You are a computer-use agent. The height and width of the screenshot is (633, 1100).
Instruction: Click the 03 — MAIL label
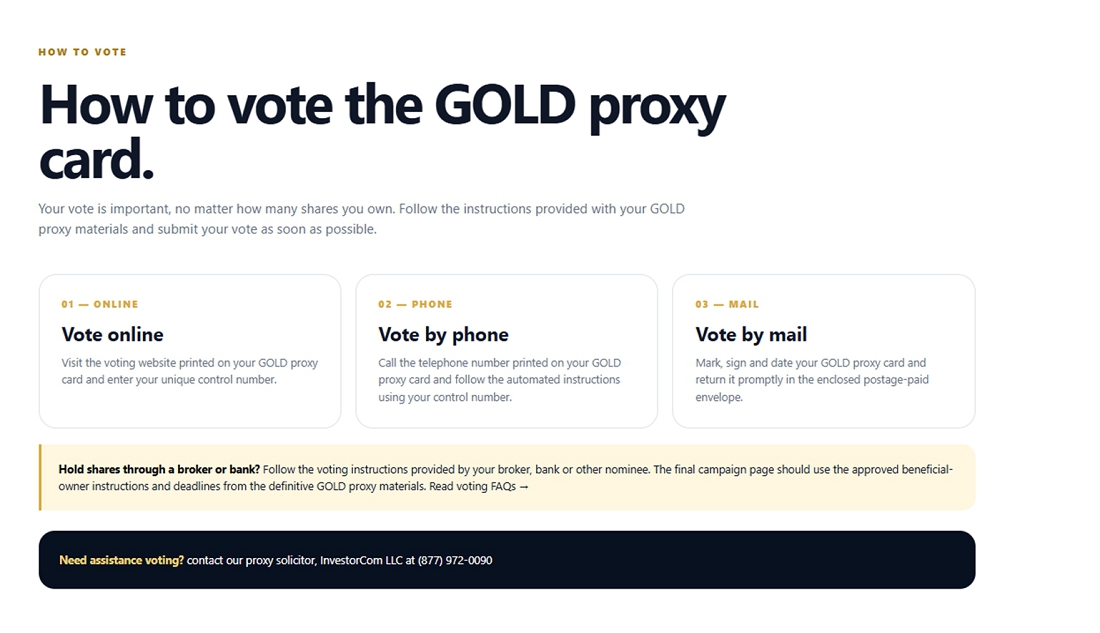(x=727, y=304)
